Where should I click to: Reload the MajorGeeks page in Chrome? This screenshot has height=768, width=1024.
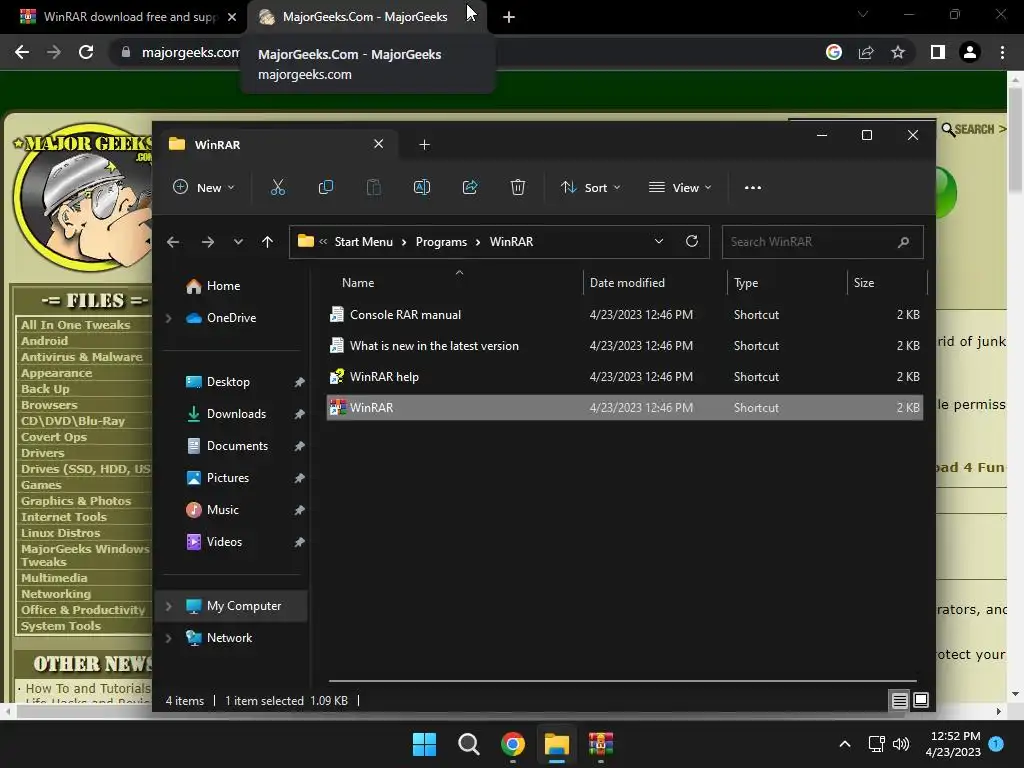[x=86, y=52]
